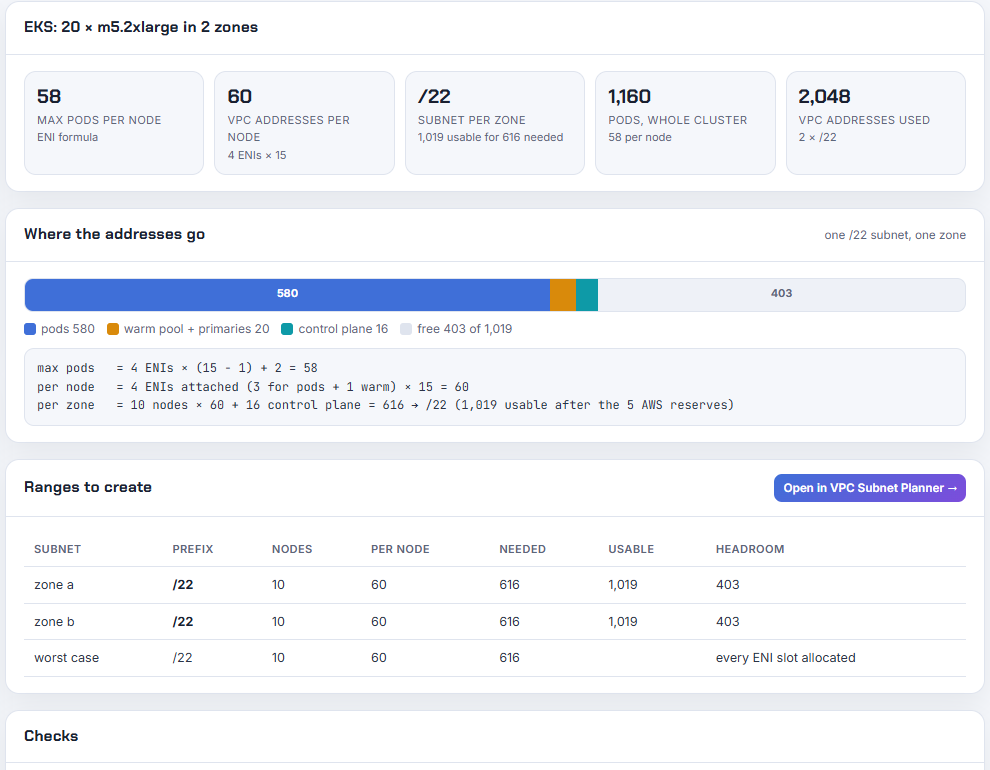Click '1,019 usable for 616 needed' text
Image resolution: width=990 pixels, height=770 pixels.
[490, 137]
